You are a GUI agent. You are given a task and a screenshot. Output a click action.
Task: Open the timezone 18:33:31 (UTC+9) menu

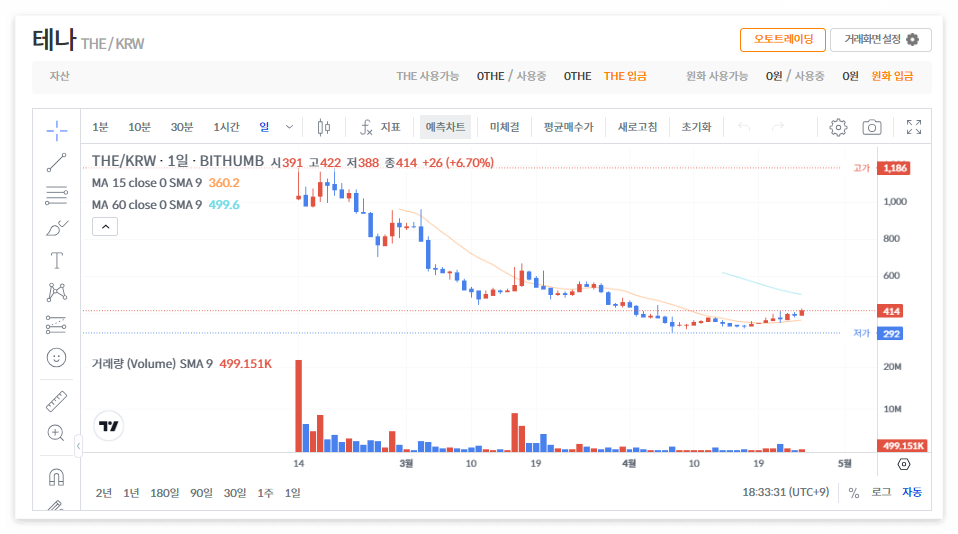click(786, 492)
